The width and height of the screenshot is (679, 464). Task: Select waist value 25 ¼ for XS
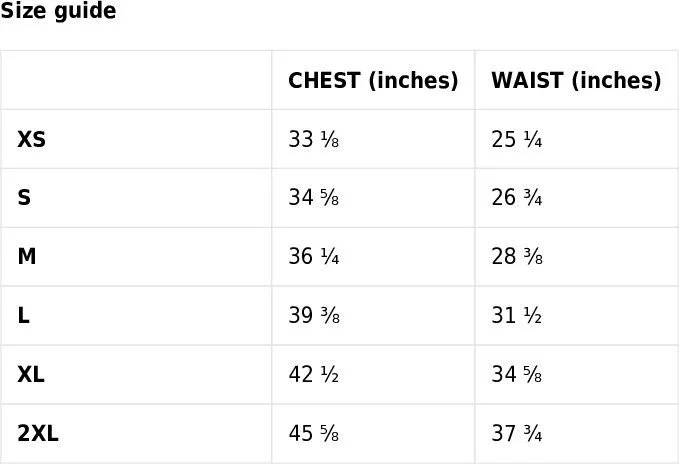pyautogui.click(x=517, y=139)
